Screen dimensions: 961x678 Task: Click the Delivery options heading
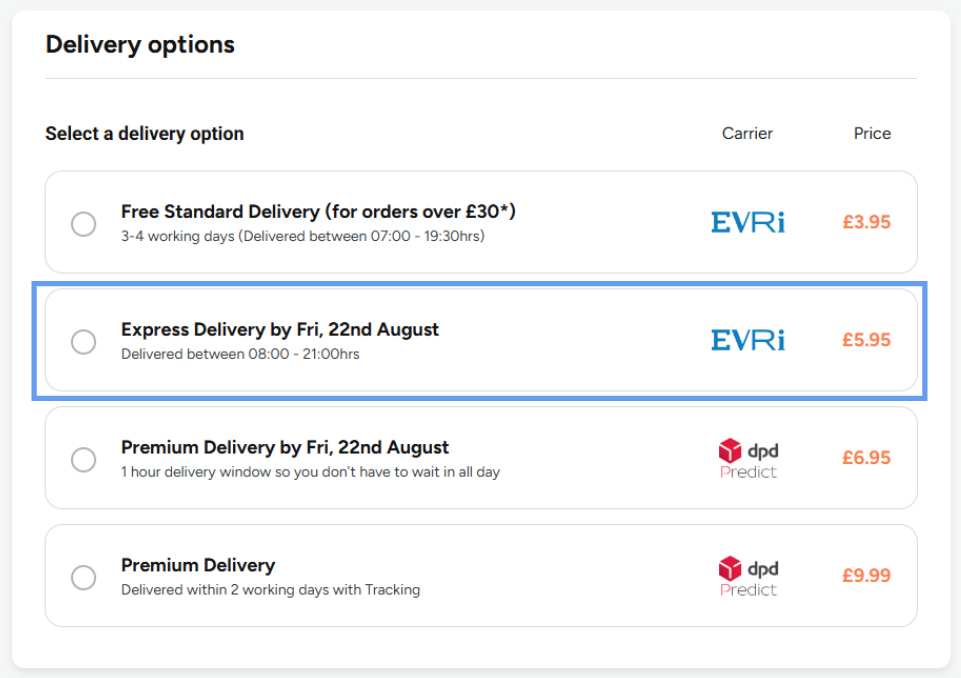(140, 44)
